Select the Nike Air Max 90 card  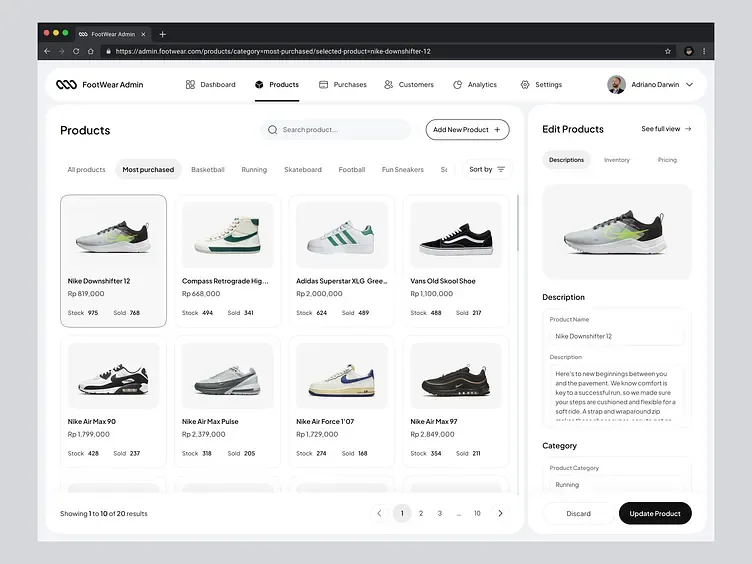tap(113, 401)
